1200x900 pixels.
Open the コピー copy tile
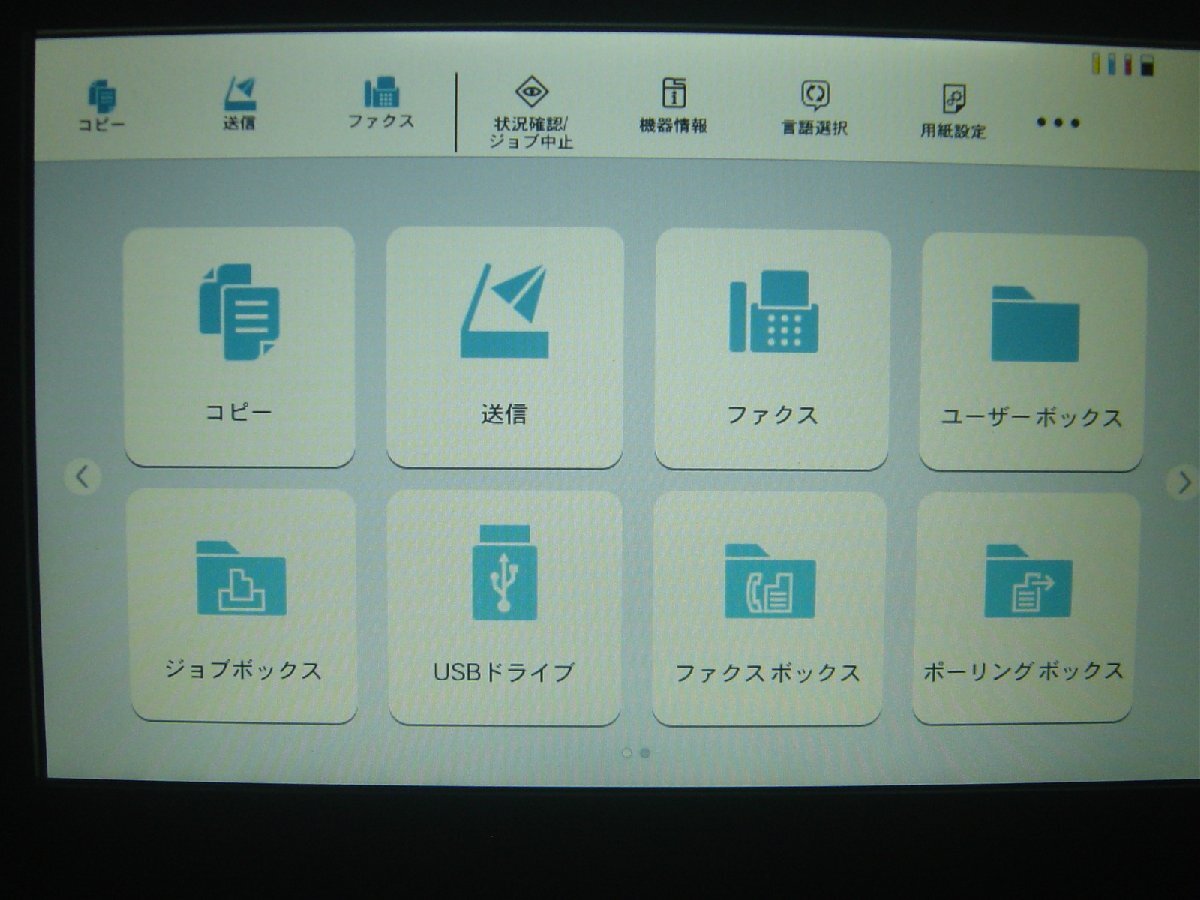[240, 347]
